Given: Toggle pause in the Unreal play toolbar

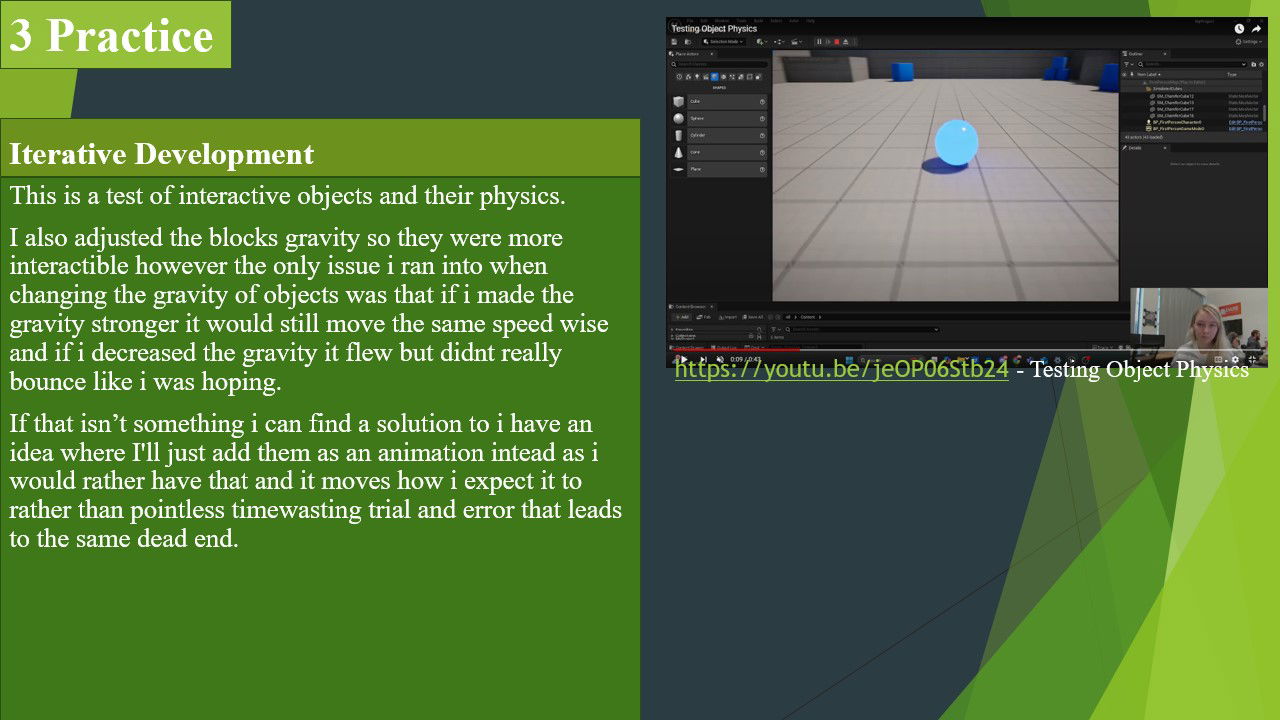Looking at the screenshot, I should pyautogui.click(x=819, y=42).
